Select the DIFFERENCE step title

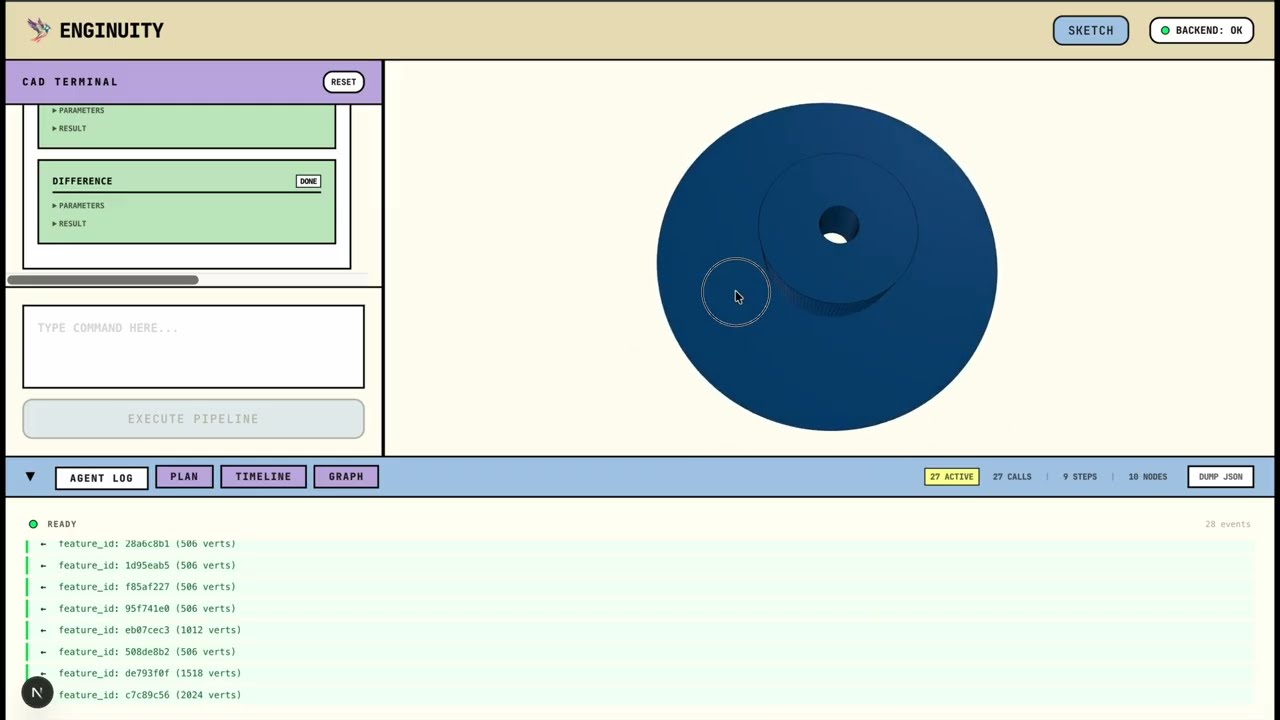coord(82,181)
